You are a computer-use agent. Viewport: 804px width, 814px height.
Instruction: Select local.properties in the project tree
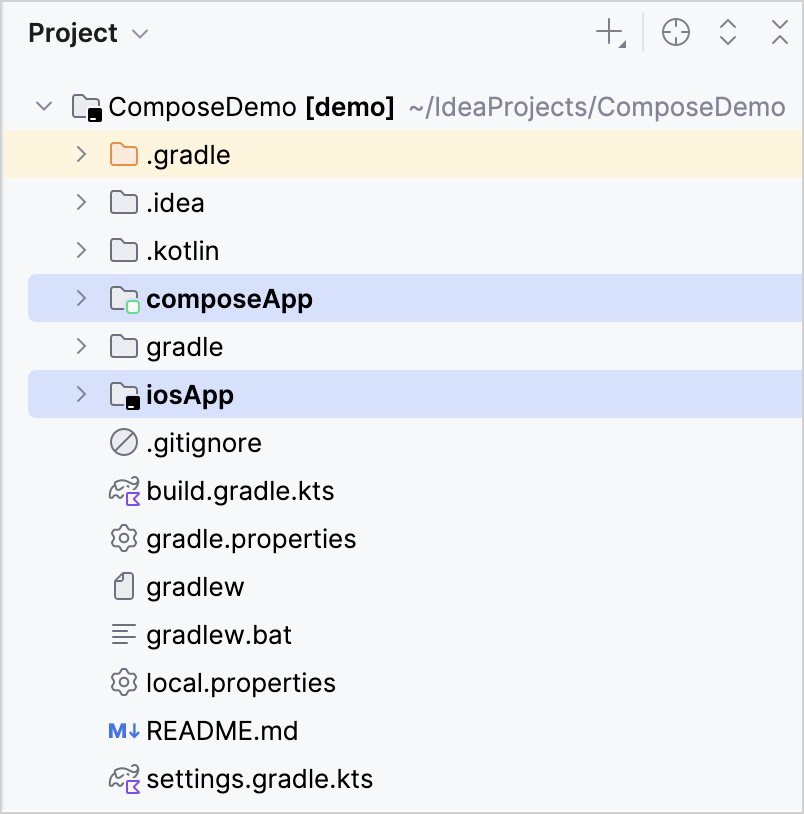click(240, 682)
